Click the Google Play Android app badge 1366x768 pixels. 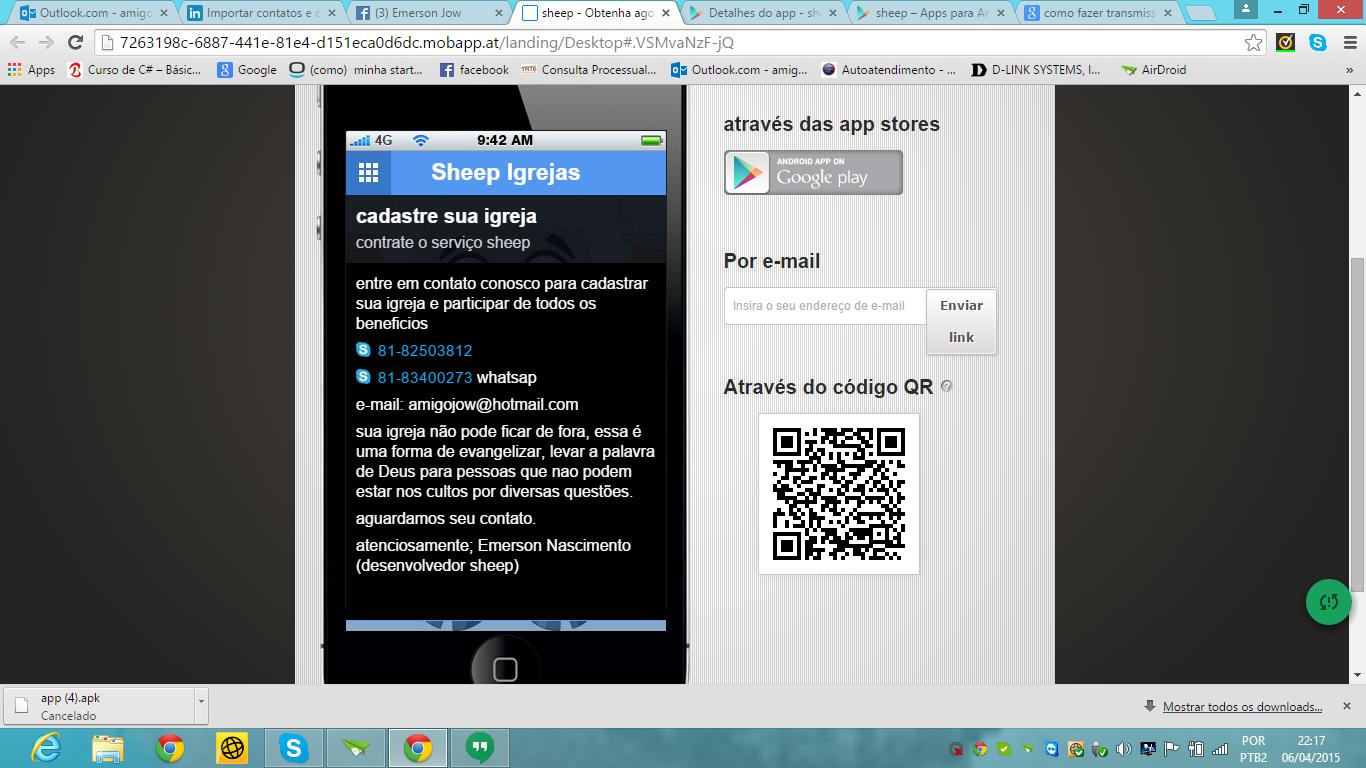(813, 173)
